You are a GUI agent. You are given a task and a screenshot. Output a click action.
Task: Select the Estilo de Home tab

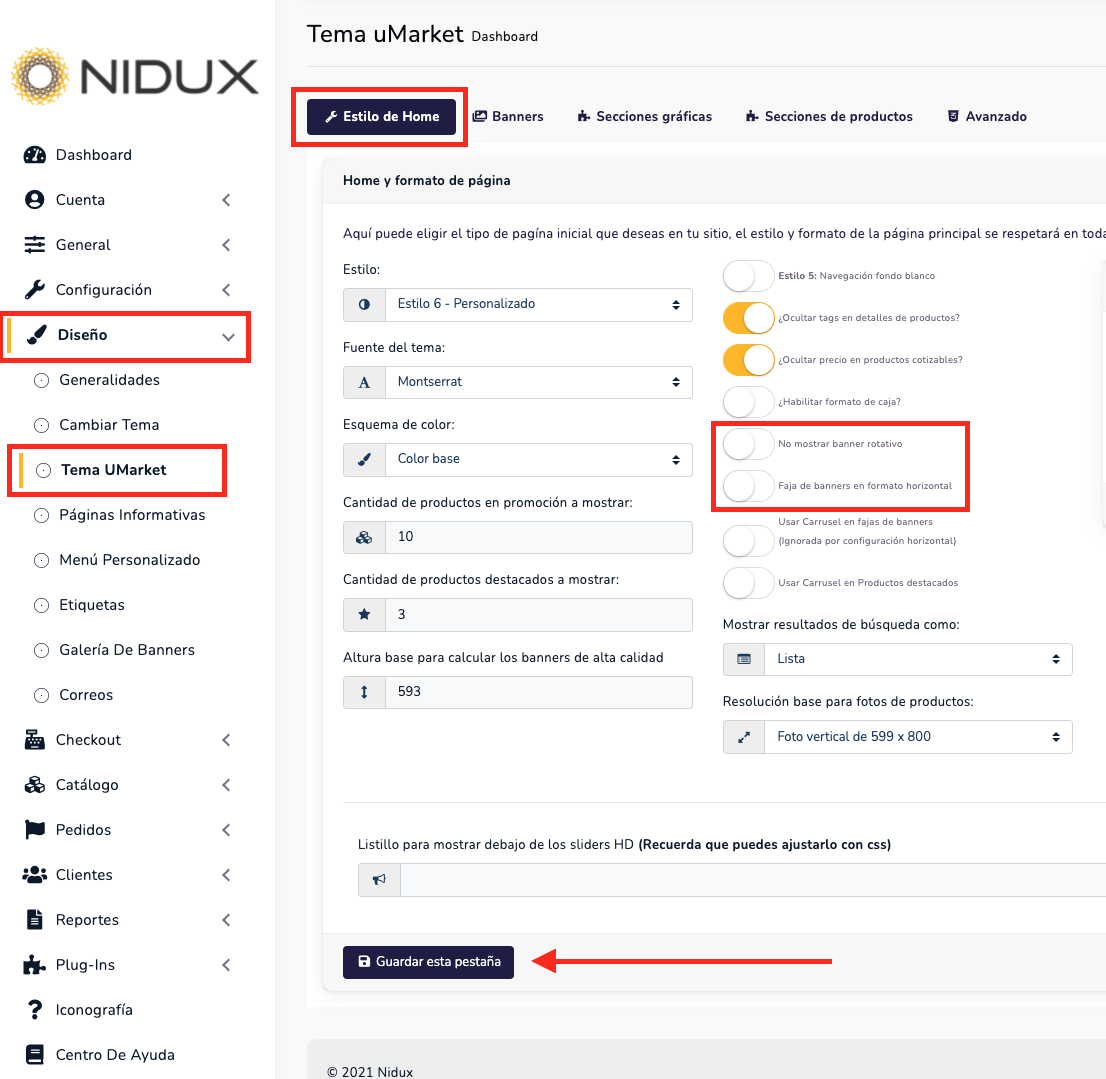click(381, 116)
